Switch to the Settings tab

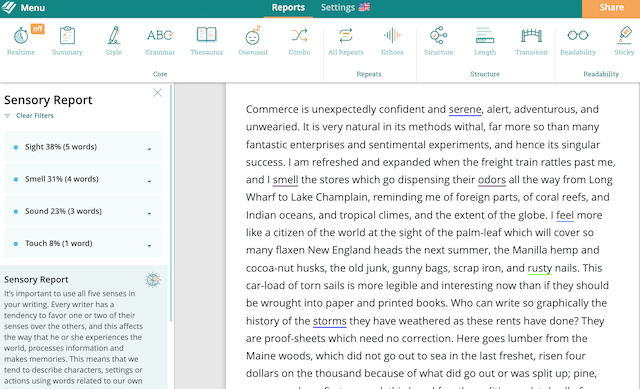pyautogui.click(x=338, y=8)
